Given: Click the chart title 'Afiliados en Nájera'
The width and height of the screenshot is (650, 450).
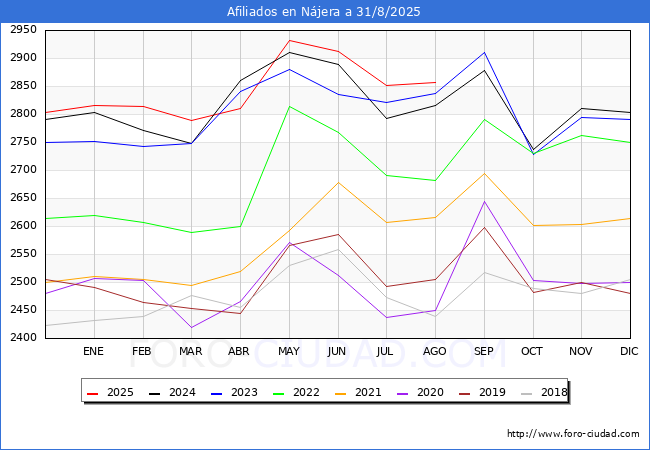Looking at the screenshot, I should pos(324,12).
